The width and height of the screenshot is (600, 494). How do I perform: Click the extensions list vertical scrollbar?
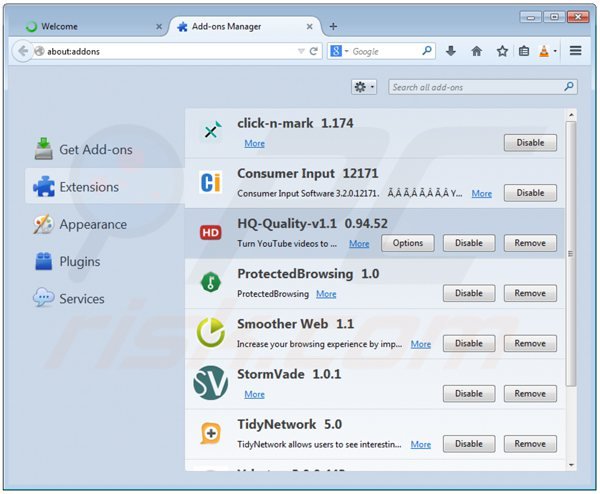[x=571, y=250]
